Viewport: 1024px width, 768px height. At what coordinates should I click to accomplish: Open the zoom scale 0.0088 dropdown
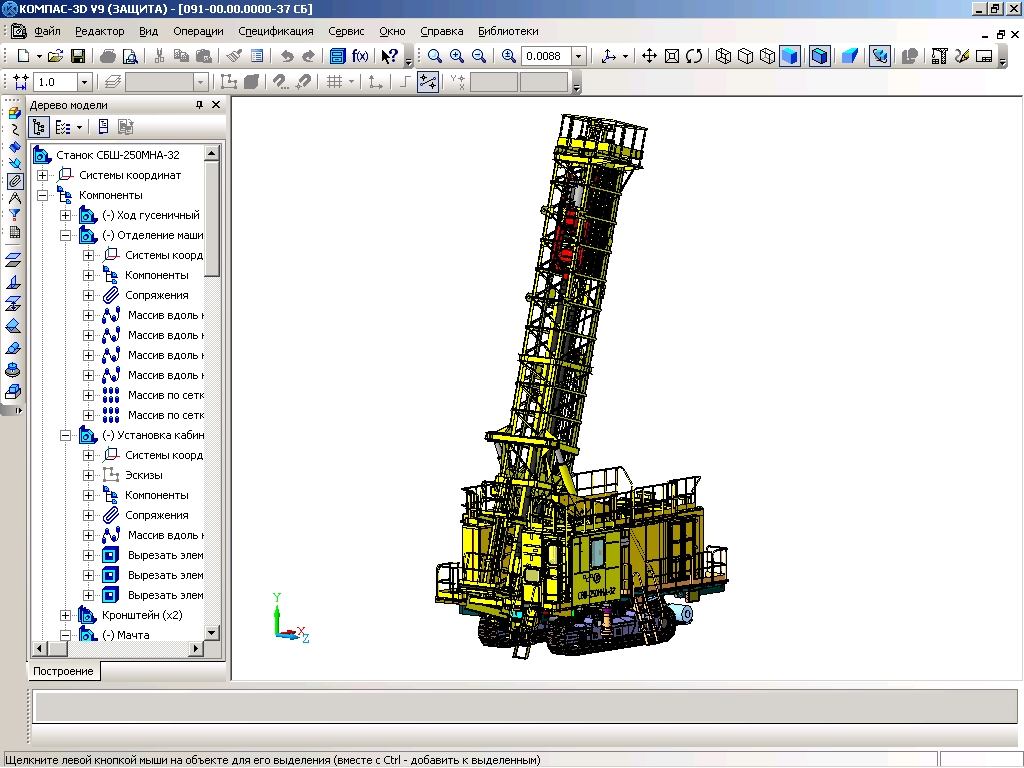(578, 56)
